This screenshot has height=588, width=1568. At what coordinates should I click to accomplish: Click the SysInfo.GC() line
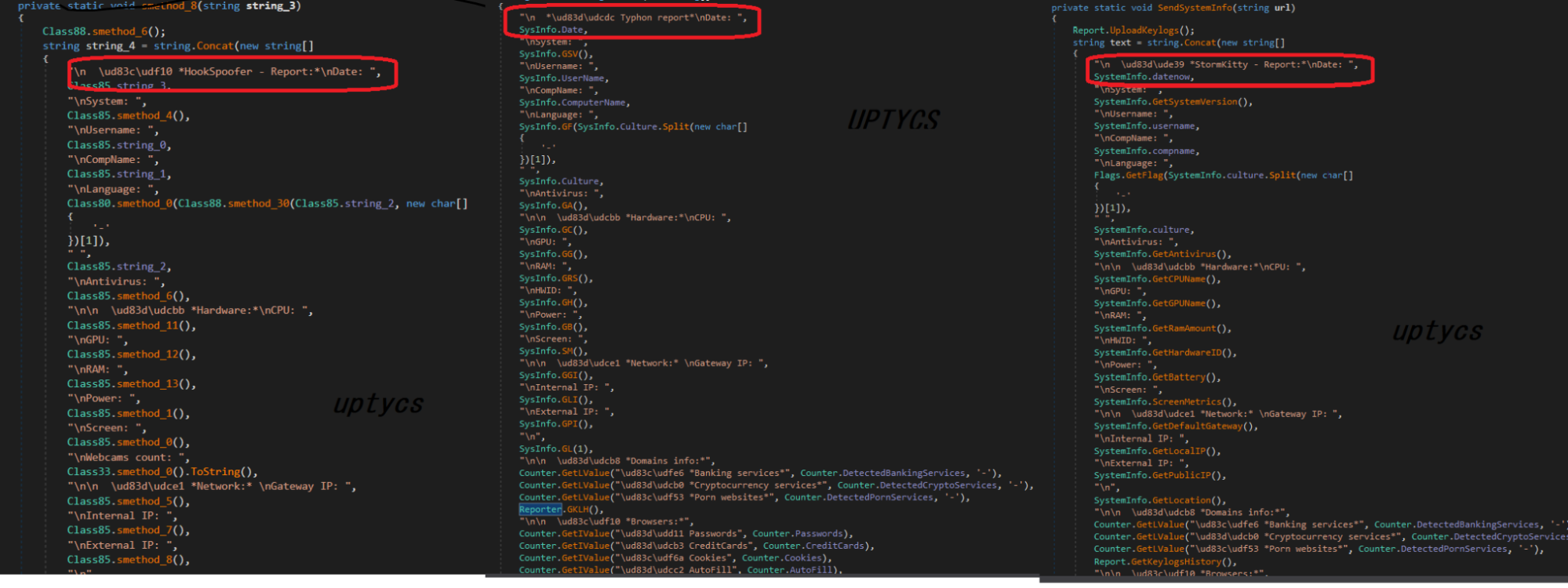point(553,230)
